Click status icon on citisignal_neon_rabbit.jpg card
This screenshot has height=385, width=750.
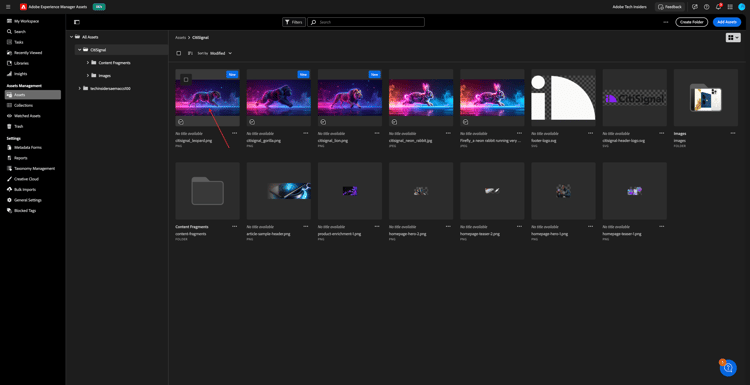(x=395, y=122)
